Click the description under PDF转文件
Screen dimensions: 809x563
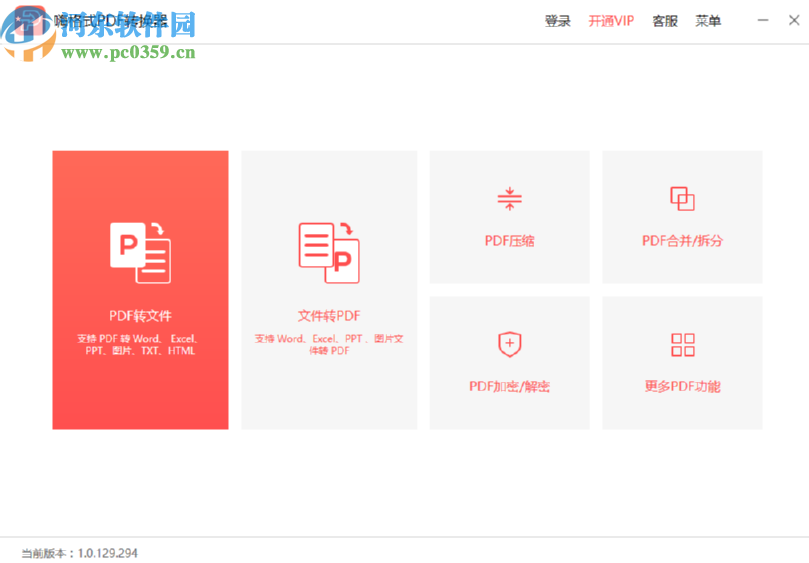[x=139, y=345]
